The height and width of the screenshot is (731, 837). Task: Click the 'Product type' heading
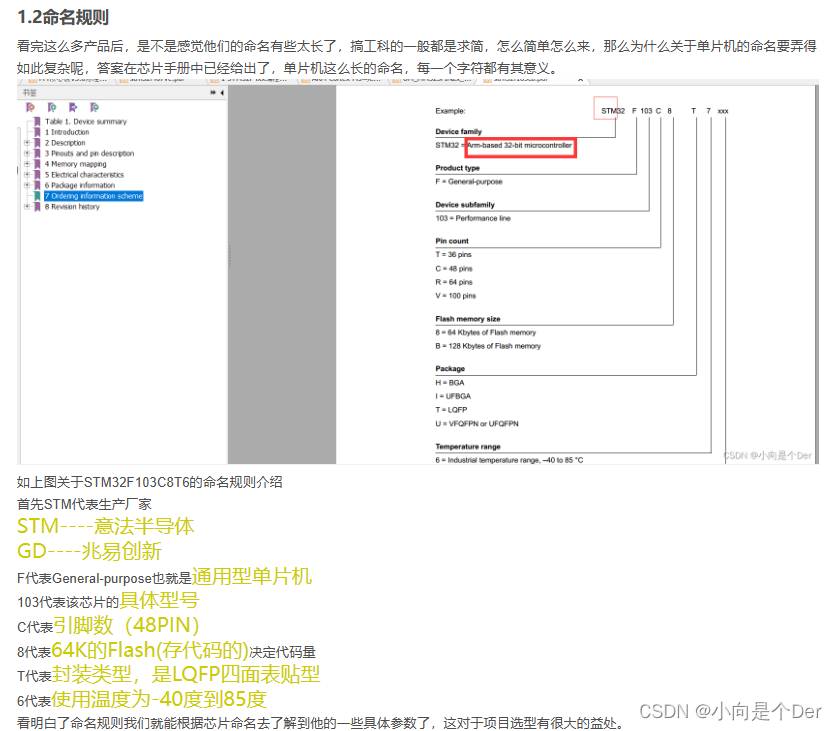(457, 168)
